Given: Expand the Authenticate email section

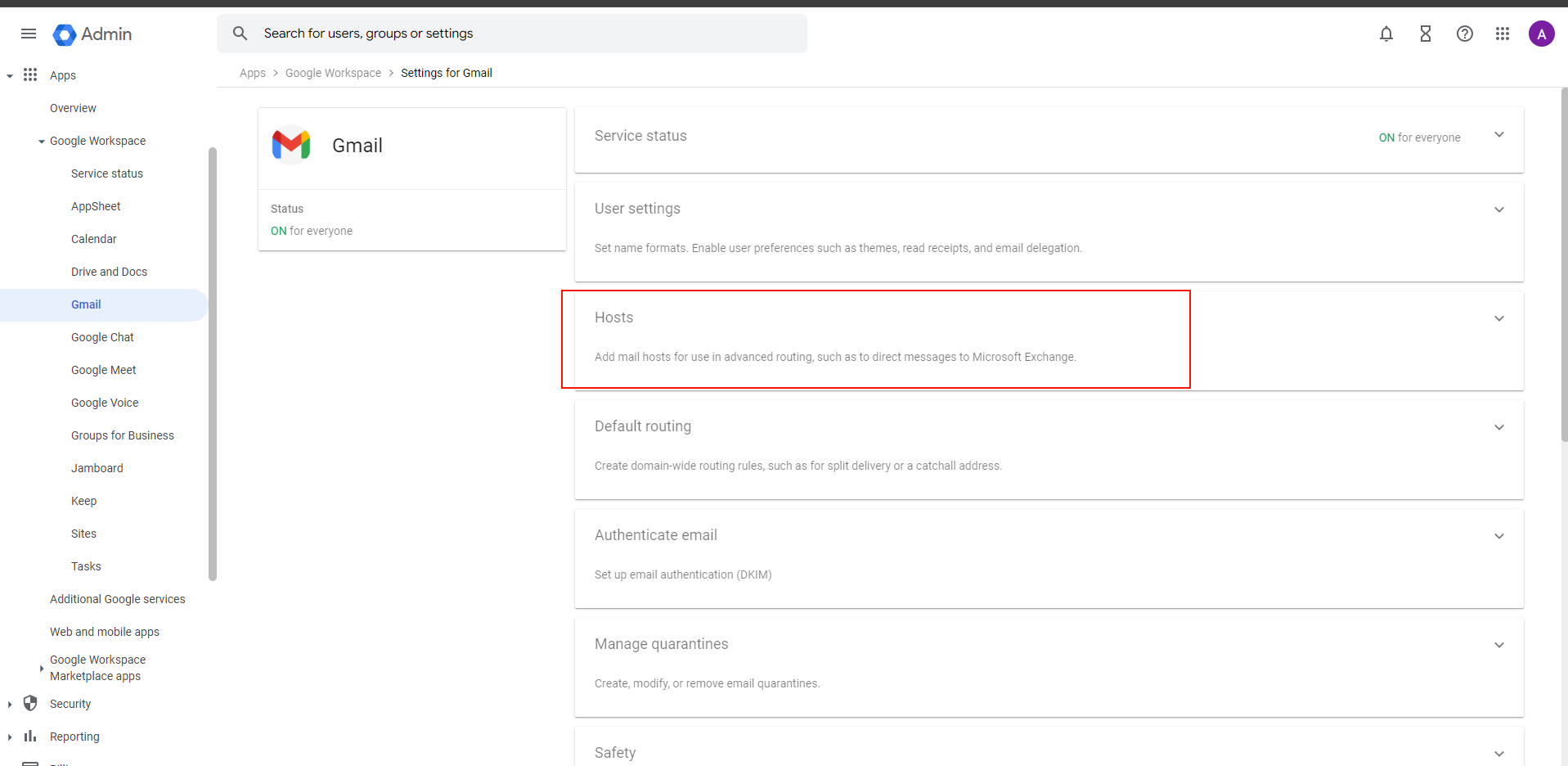Looking at the screenshot, I should point(1498,536).
